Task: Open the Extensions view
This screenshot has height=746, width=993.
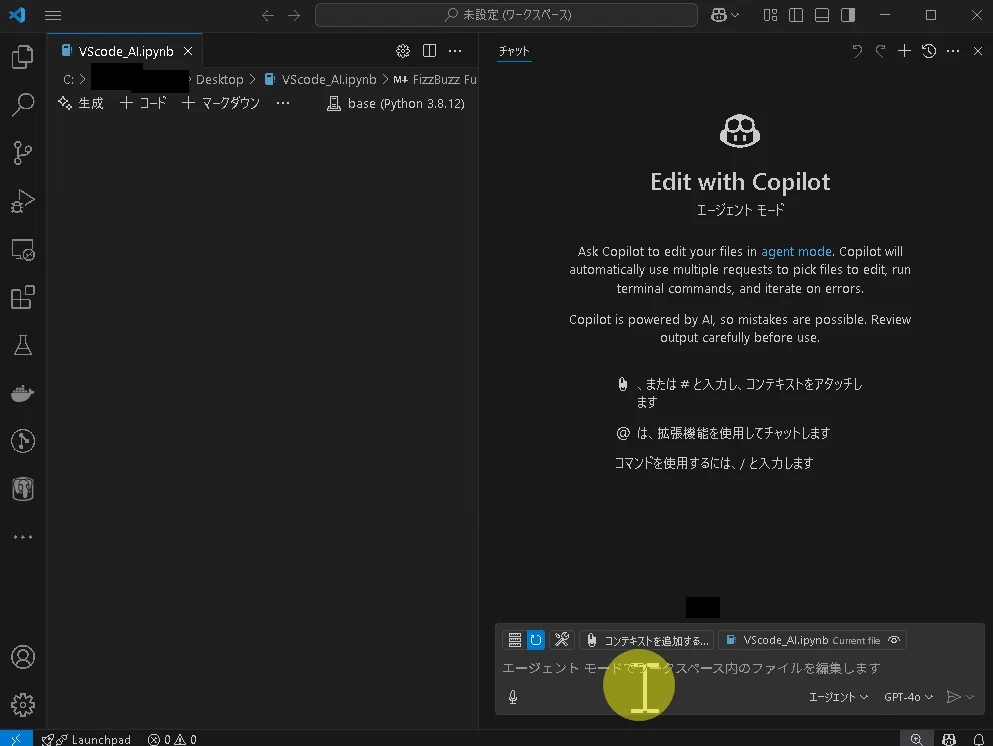Action: pos(23,297)
